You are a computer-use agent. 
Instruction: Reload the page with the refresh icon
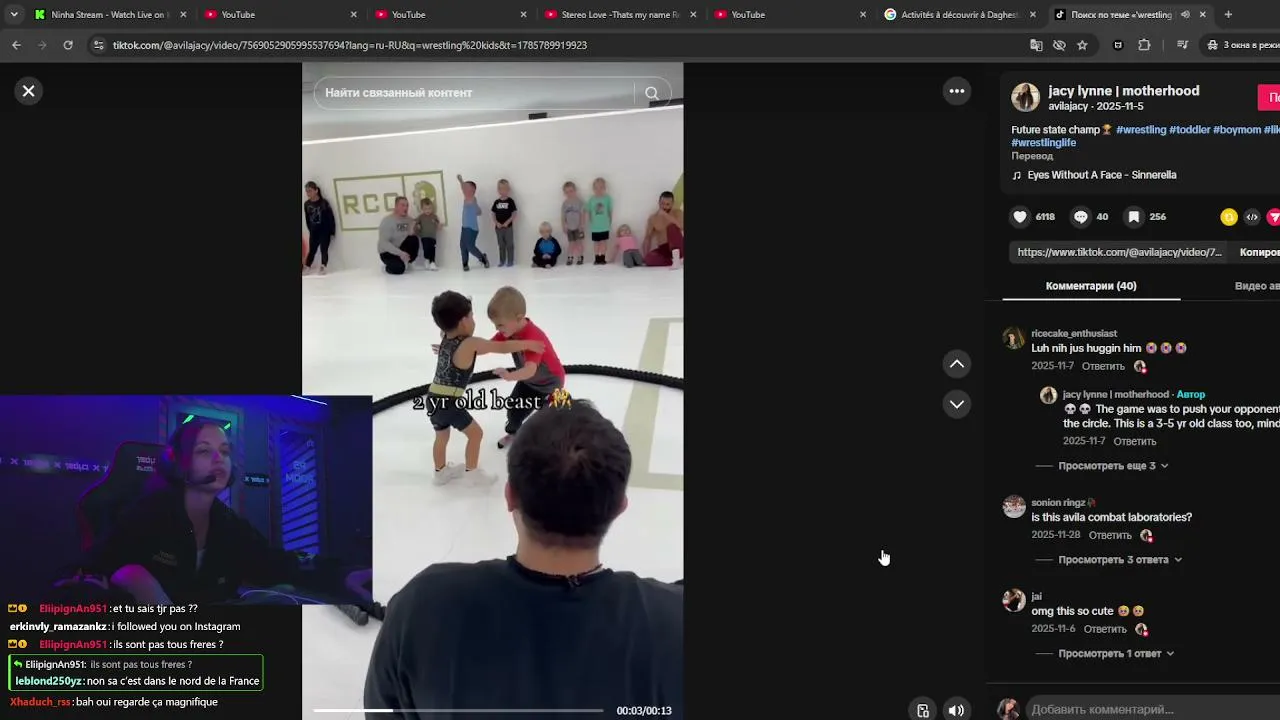pos(68,45)
